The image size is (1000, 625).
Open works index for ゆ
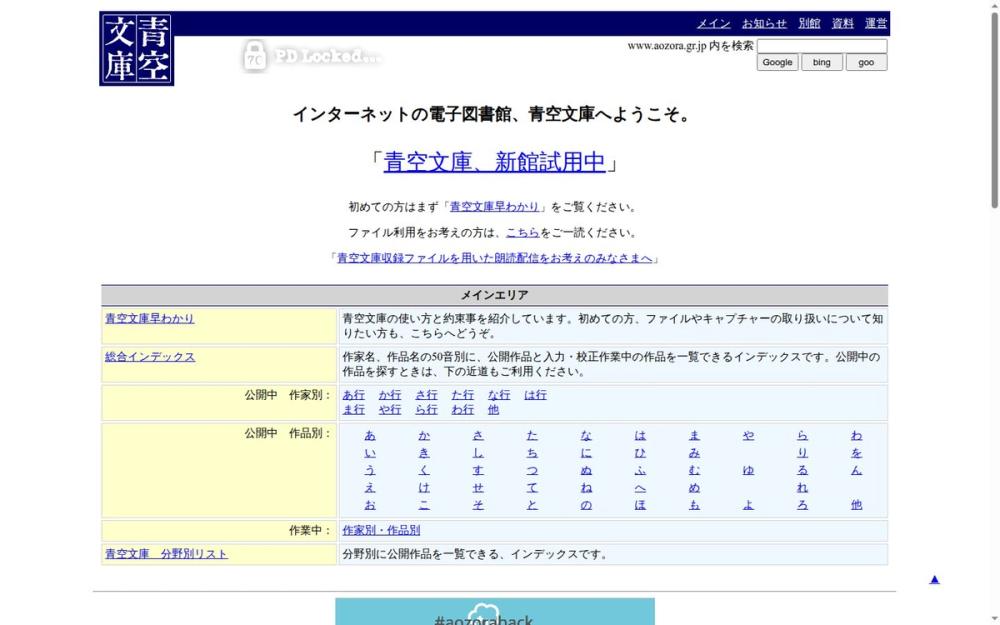(x=748, y=470)
